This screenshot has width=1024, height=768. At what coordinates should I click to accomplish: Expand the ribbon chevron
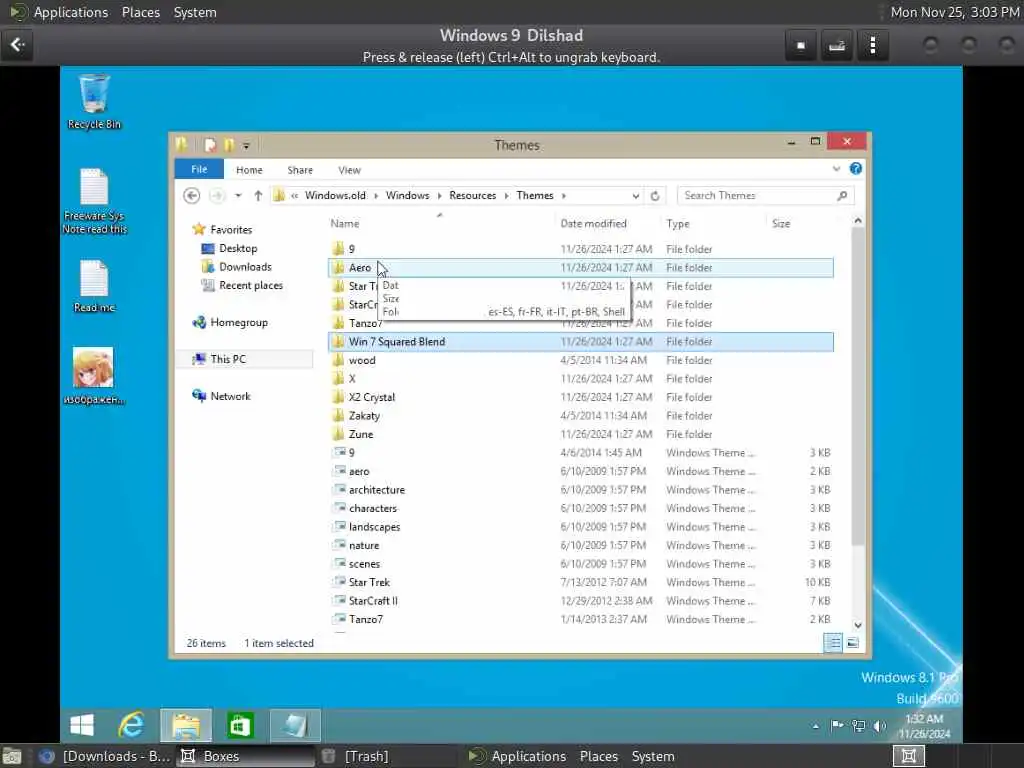click(836, 169)
